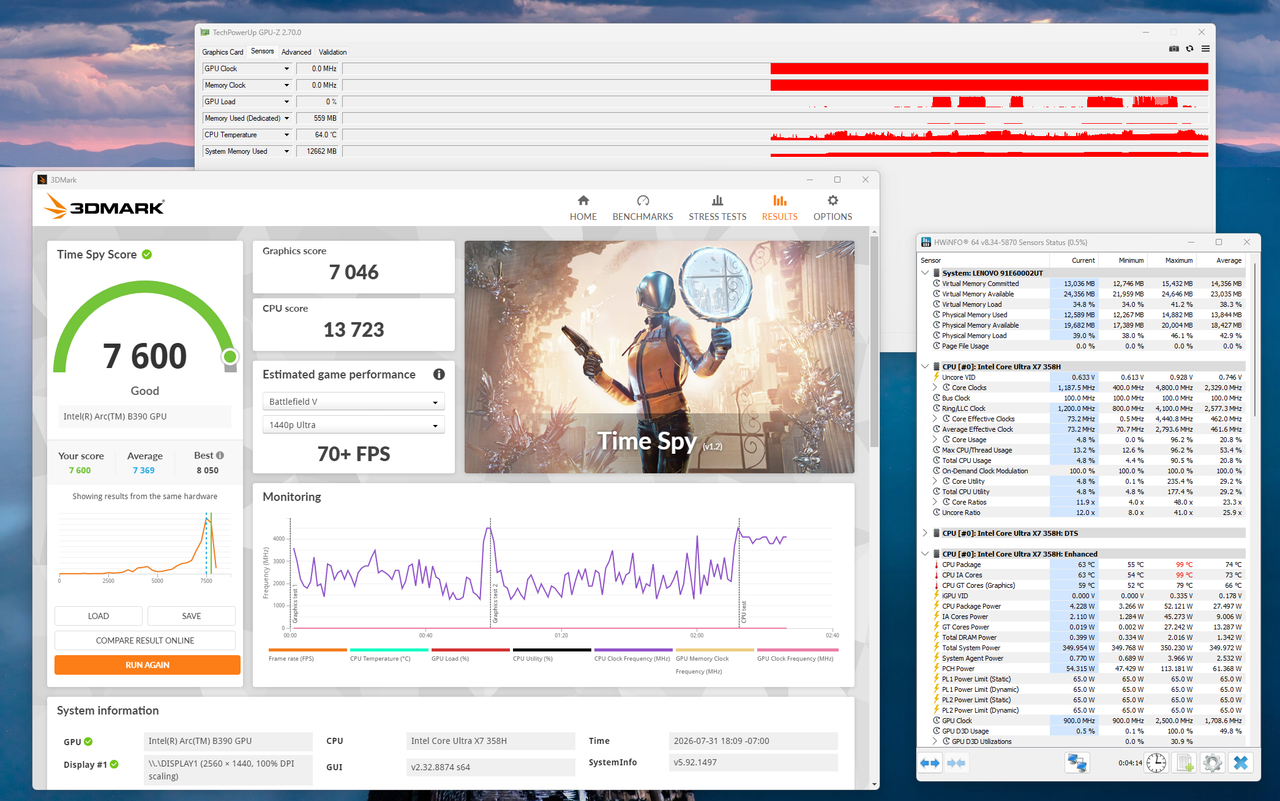Click the green check icon beside Display #1
Image resolution: width=1280 pixels, height=801 pixels.
(x=114, y=765)
